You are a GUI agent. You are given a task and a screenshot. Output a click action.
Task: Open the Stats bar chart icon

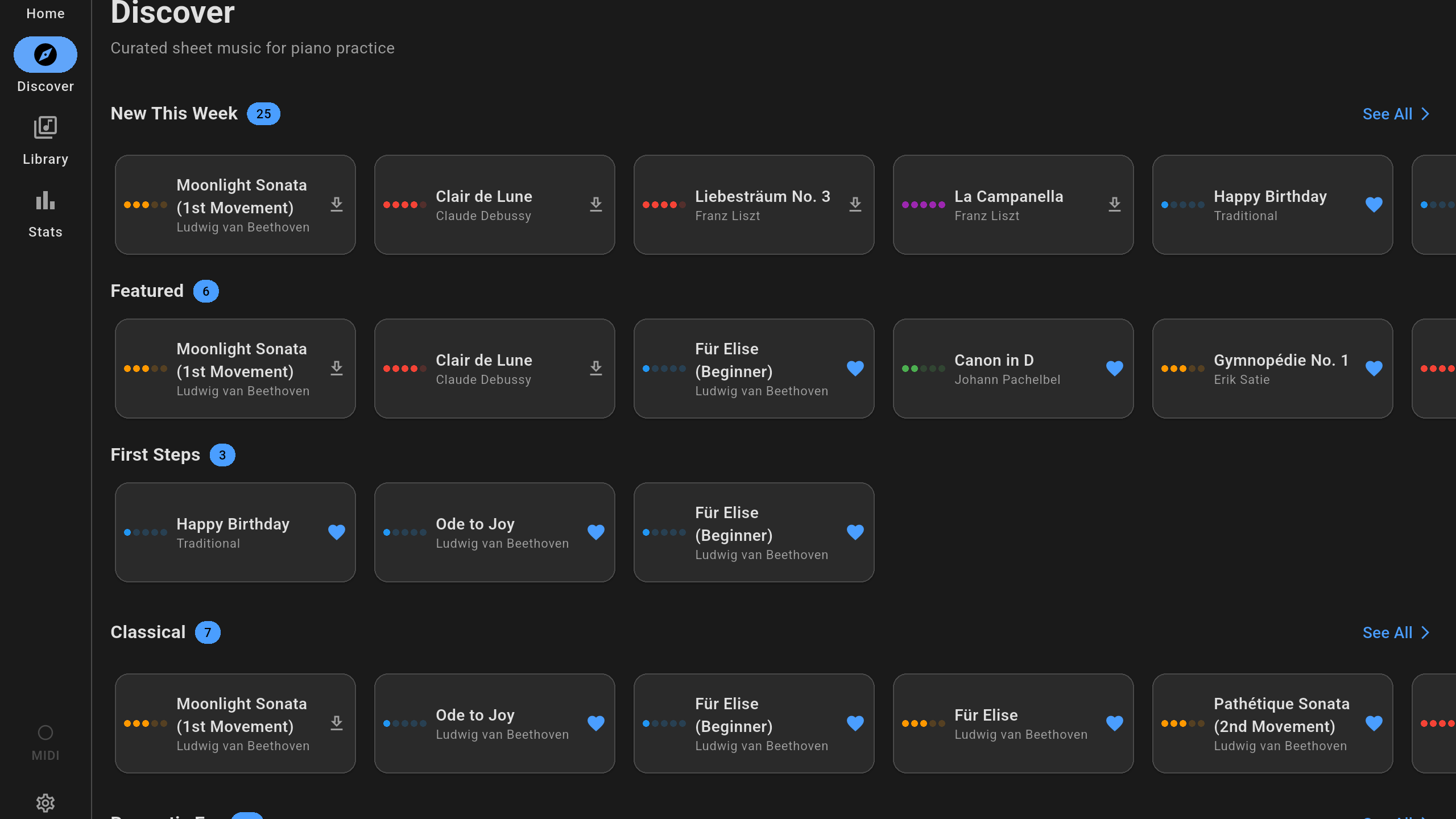click(45, 200)
